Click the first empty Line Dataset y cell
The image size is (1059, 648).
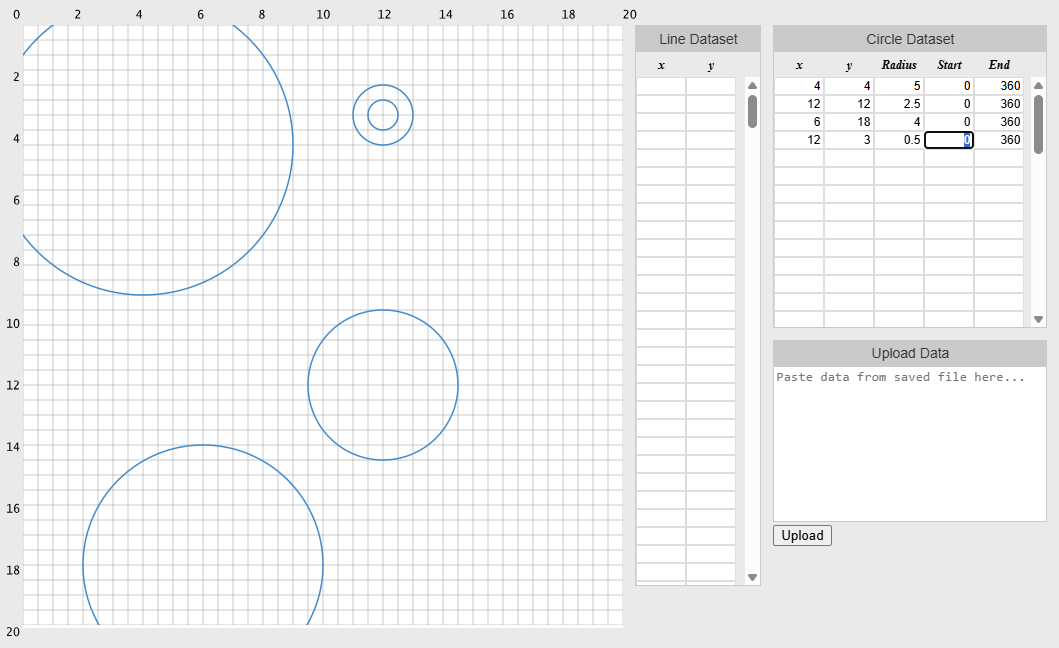[x=711, y=86]
